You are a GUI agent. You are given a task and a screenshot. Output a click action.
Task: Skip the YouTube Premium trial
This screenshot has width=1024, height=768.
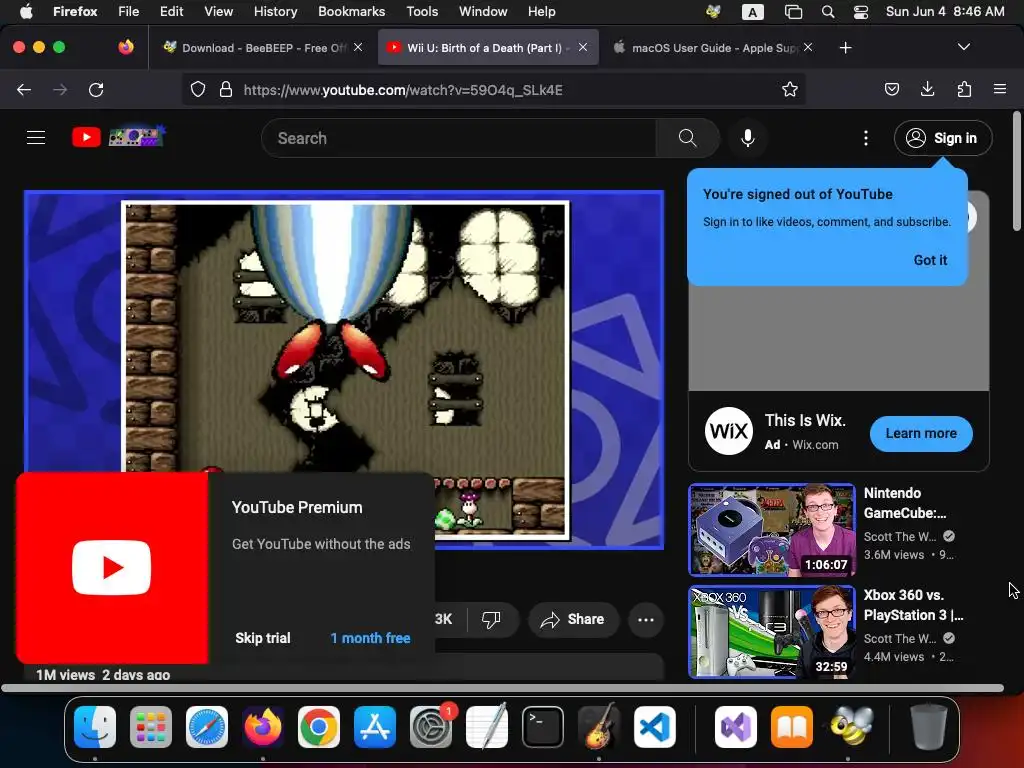pyautogui.click(x=263, y=638)
